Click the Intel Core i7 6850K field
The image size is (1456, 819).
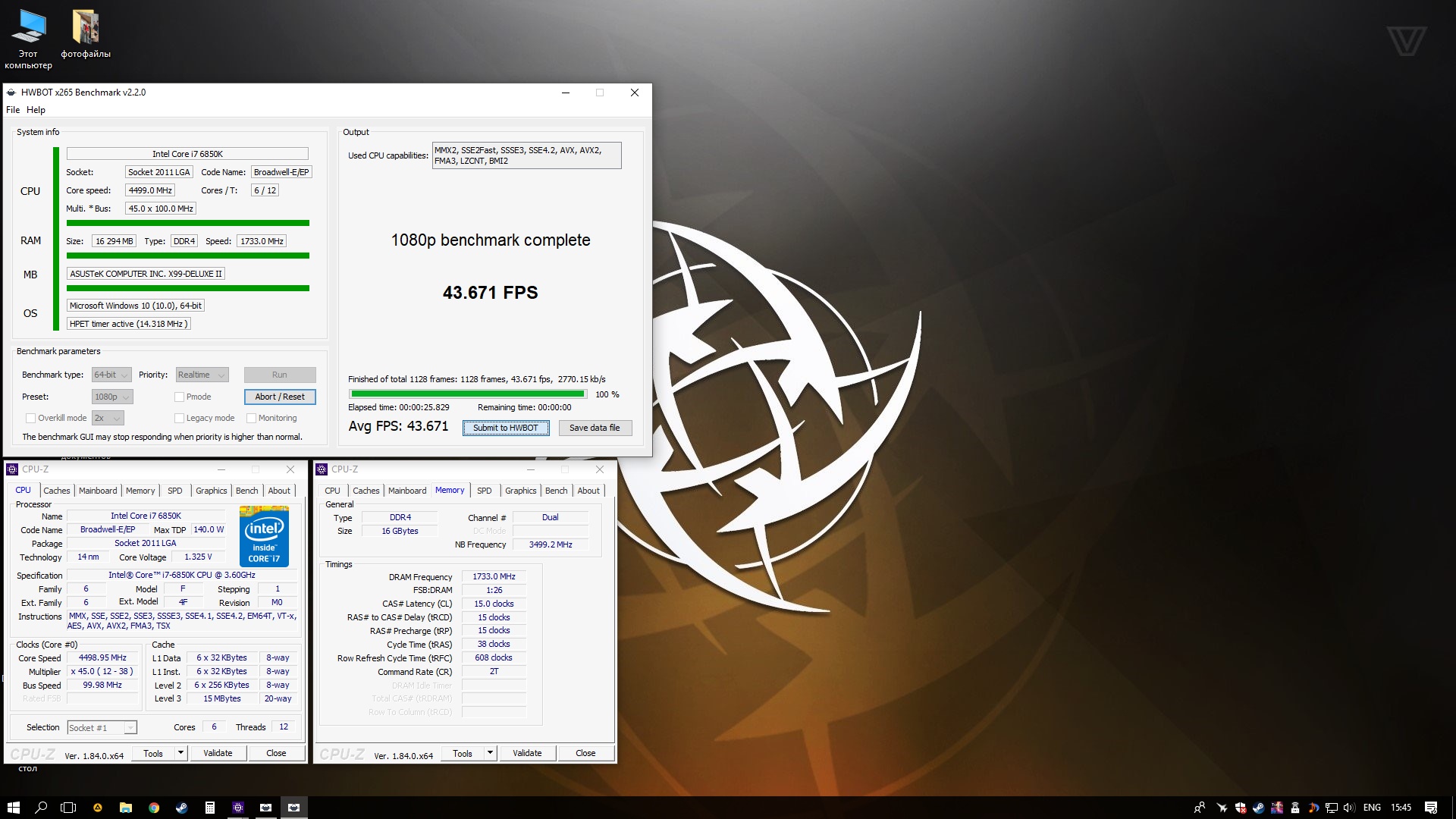187,154
